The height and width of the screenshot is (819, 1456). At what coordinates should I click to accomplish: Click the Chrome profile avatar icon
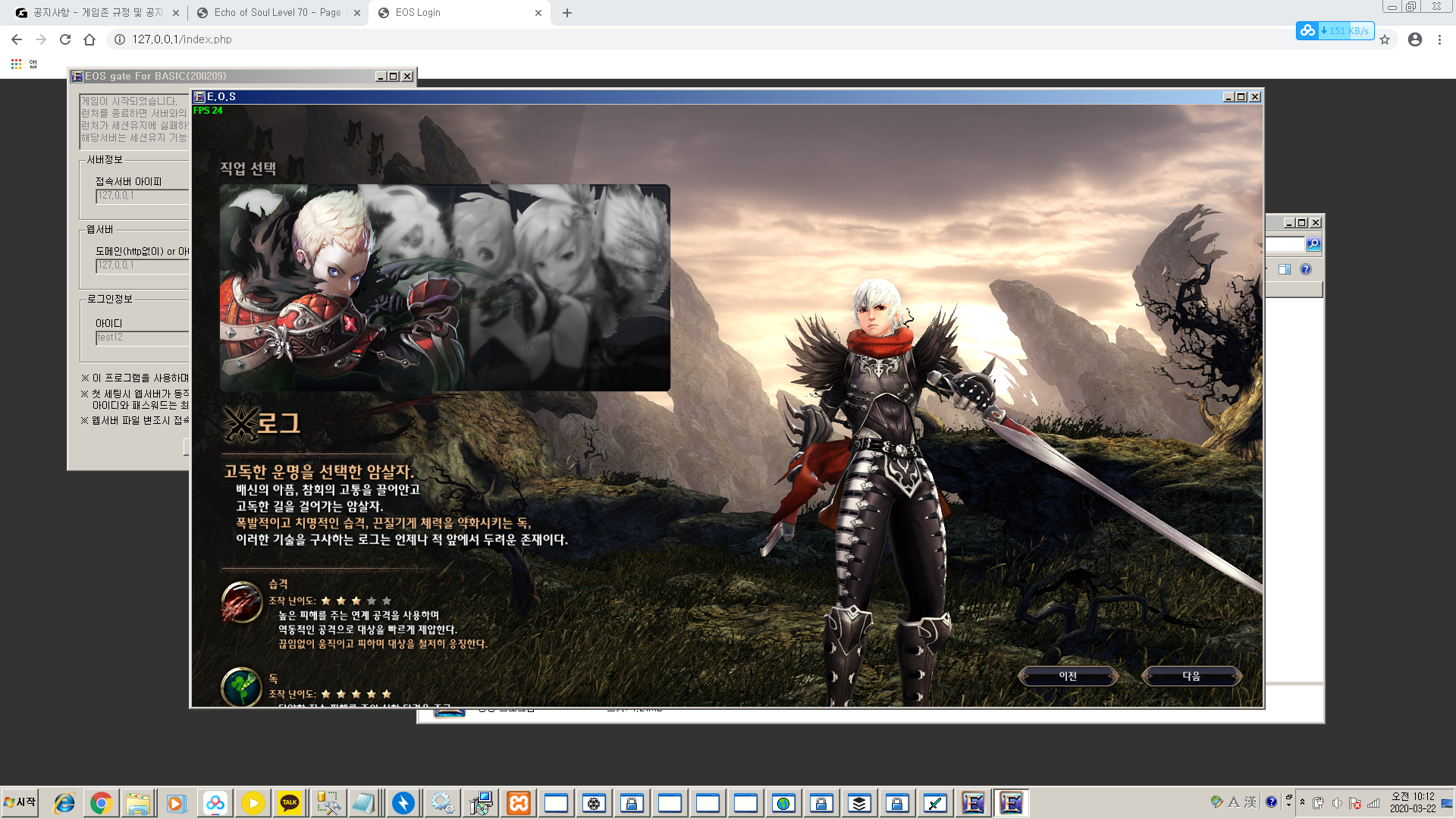(1414, 39)
